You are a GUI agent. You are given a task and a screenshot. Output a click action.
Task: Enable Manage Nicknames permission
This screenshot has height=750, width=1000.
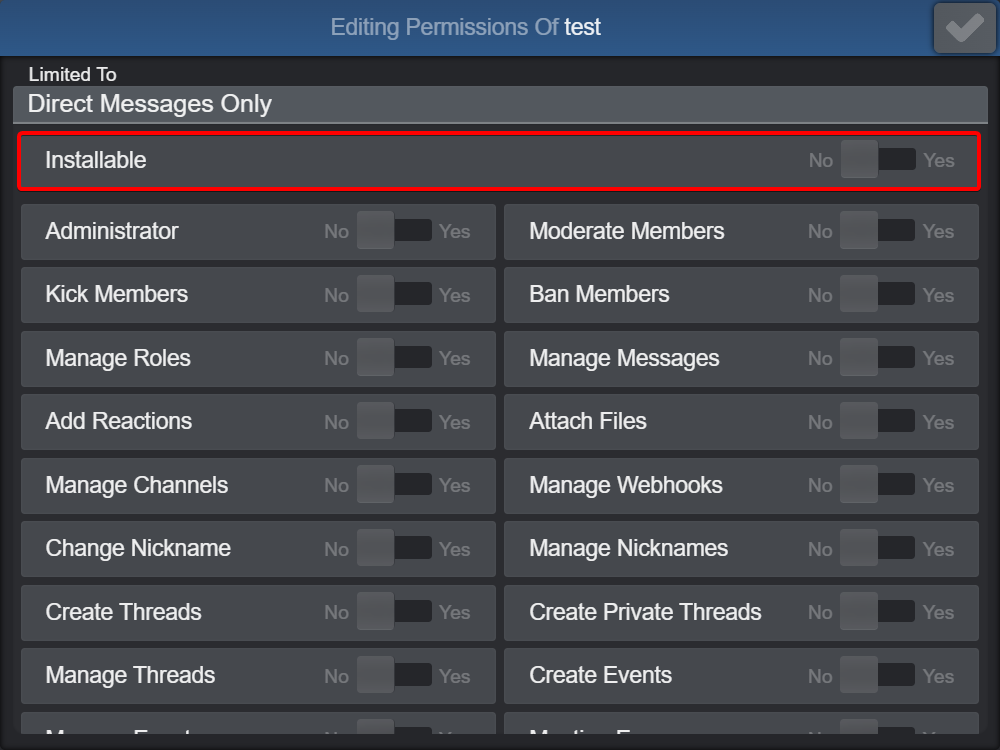click(x=878, y=548)
